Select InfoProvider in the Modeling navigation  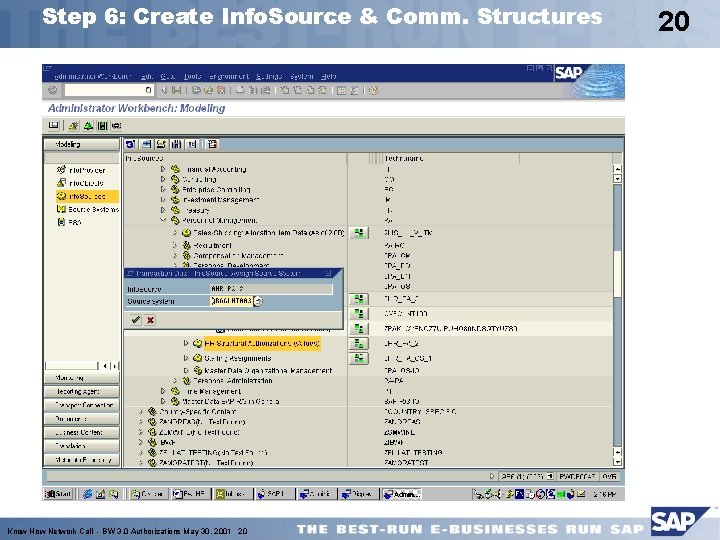(82, 170)
